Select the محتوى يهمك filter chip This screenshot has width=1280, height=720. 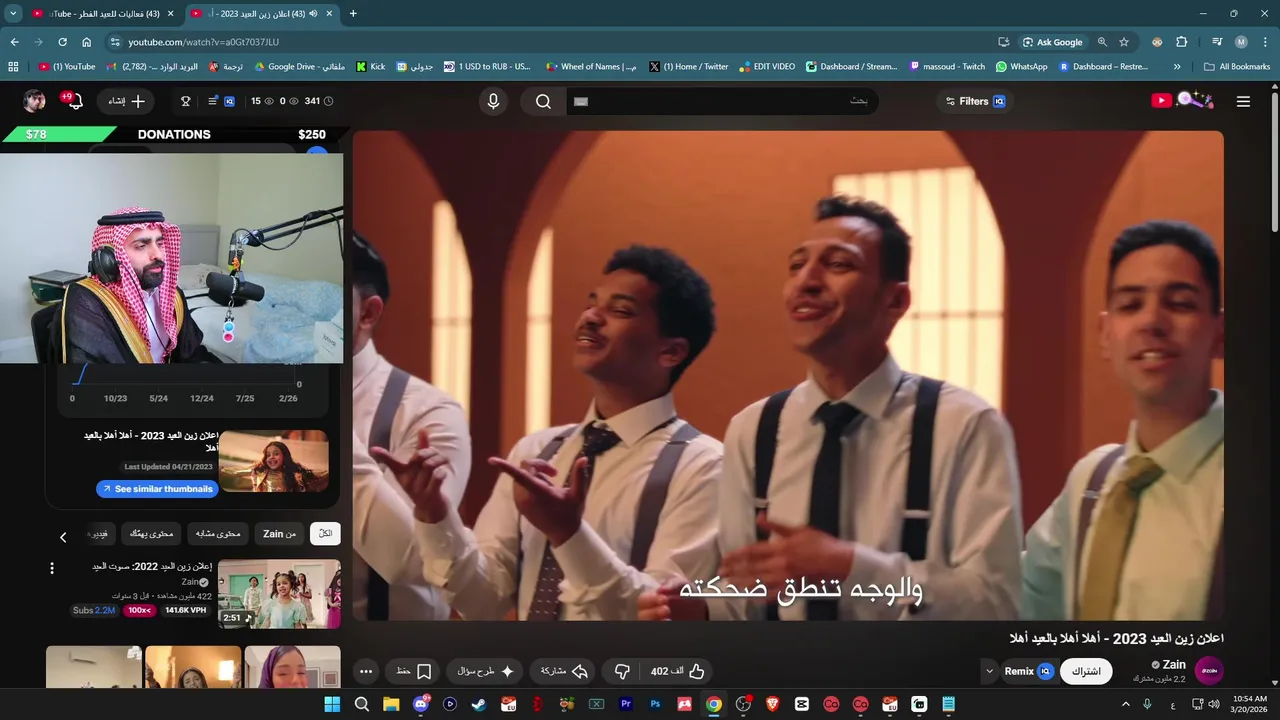(x=153, y=534)
